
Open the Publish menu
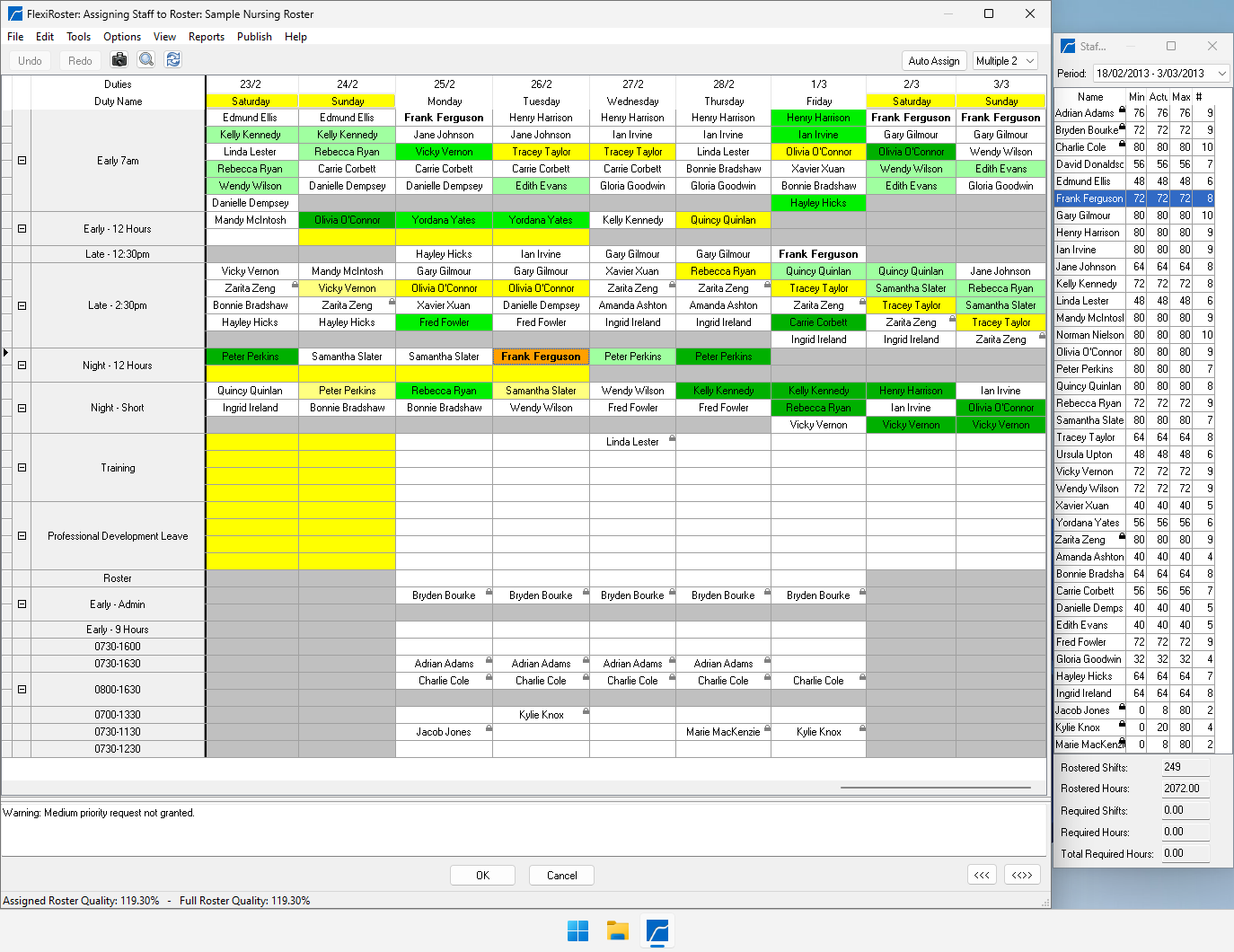pos(254,37)
